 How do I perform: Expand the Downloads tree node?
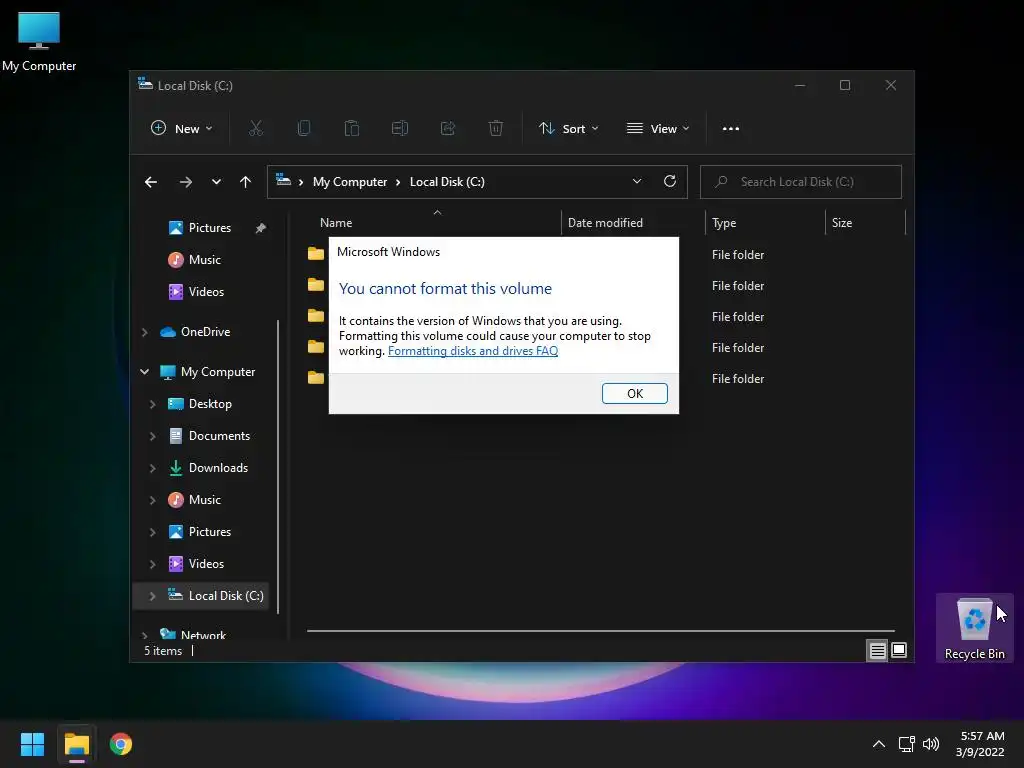click(152, 468)
